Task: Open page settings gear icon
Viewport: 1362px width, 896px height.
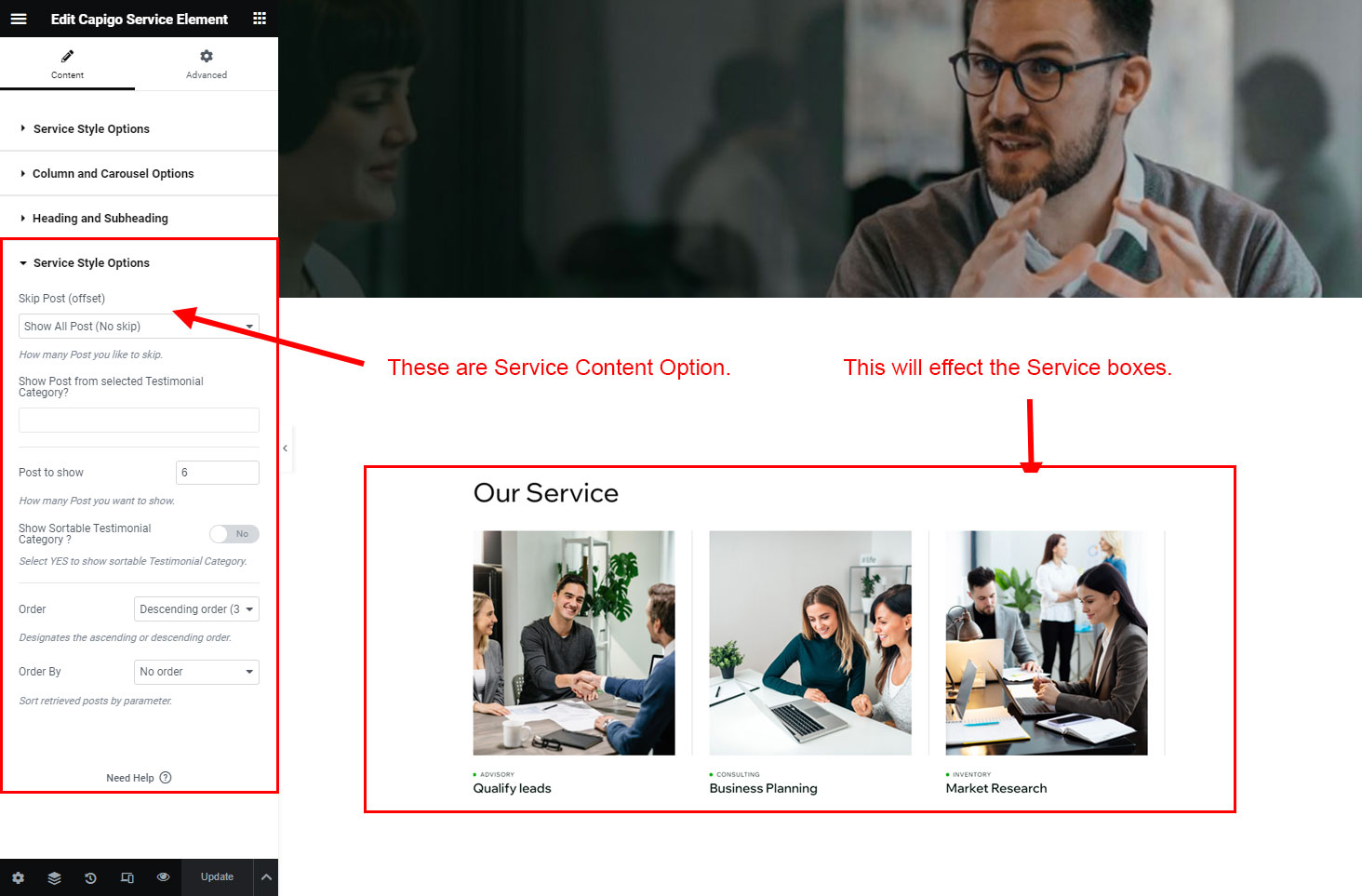Action: point(18,877)
